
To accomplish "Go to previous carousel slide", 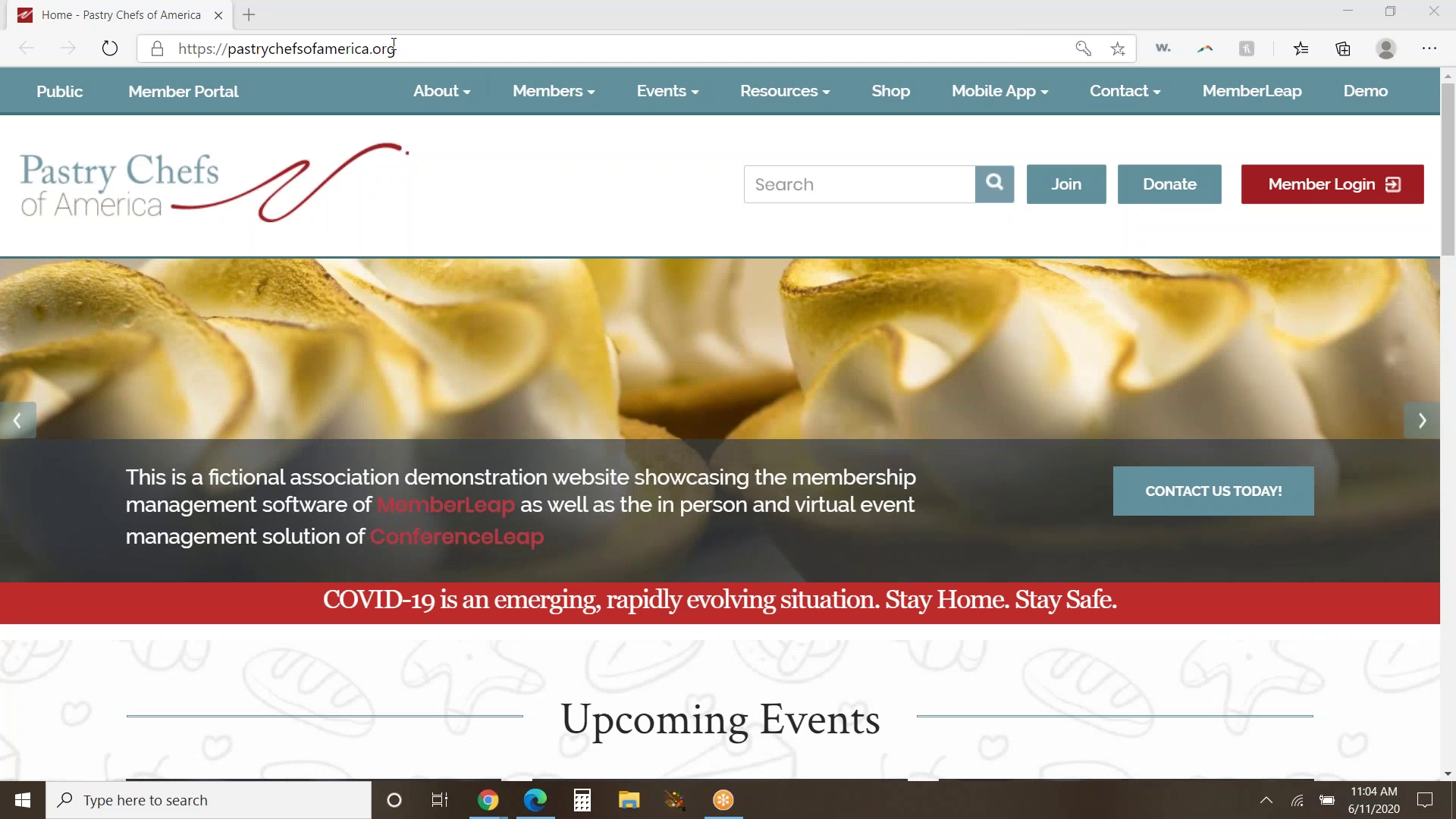I will click(17, 420).
